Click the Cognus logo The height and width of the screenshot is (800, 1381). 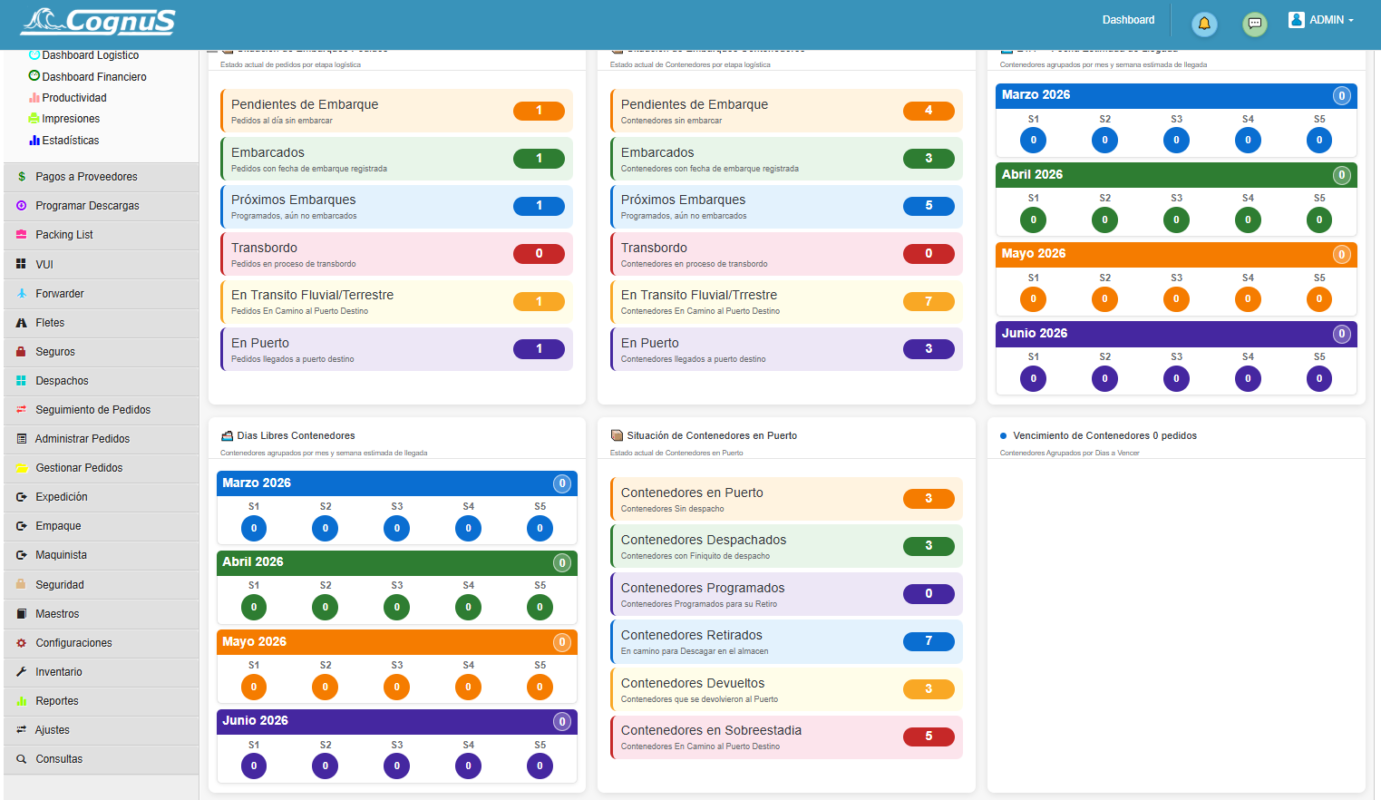coord(98,22)
